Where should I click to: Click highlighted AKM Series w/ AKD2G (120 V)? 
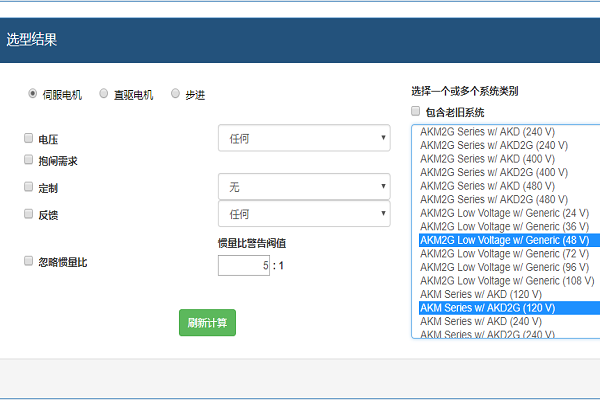pyautogui.click(x=509, y=308)
